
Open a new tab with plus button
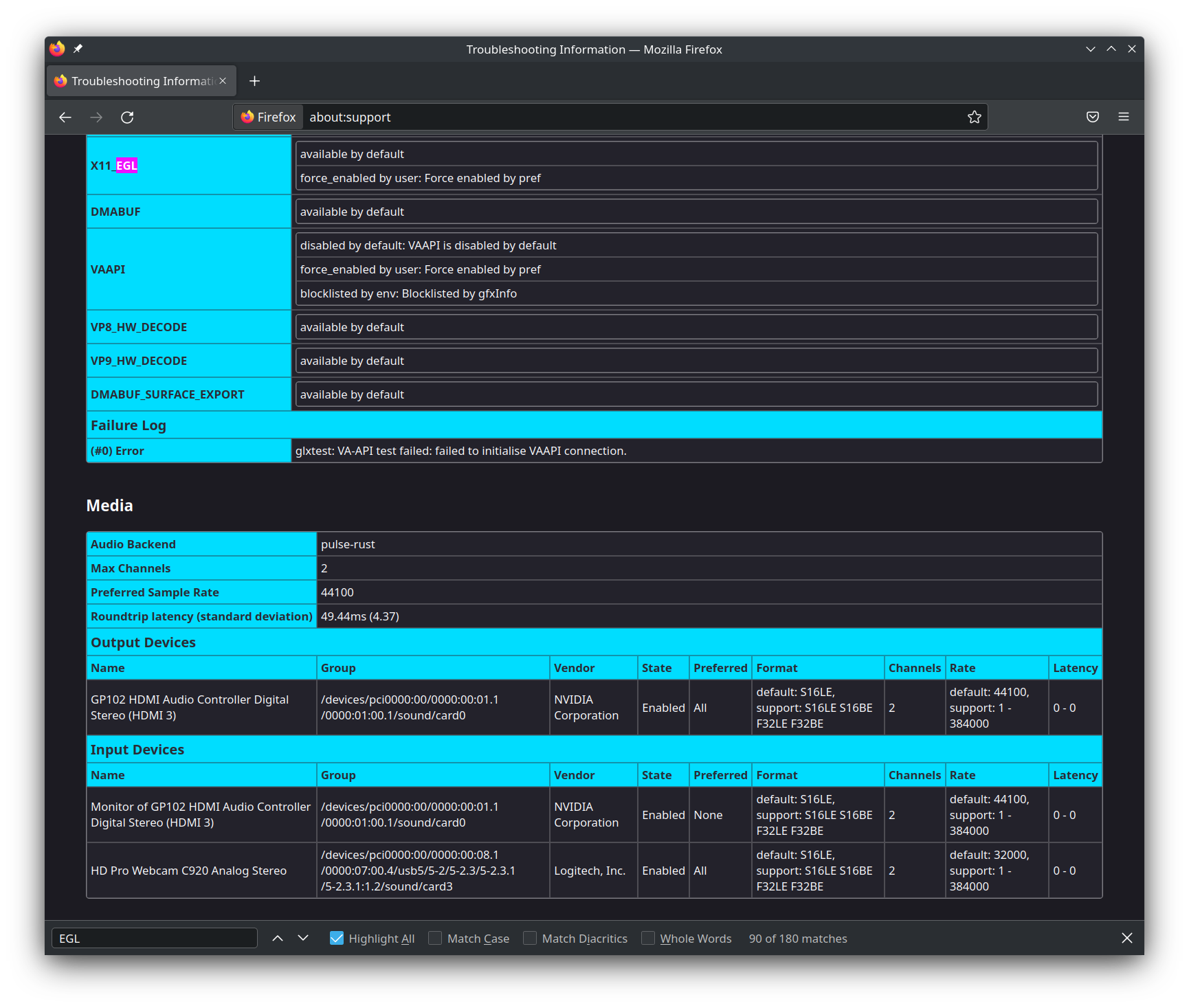coord(254,81)
